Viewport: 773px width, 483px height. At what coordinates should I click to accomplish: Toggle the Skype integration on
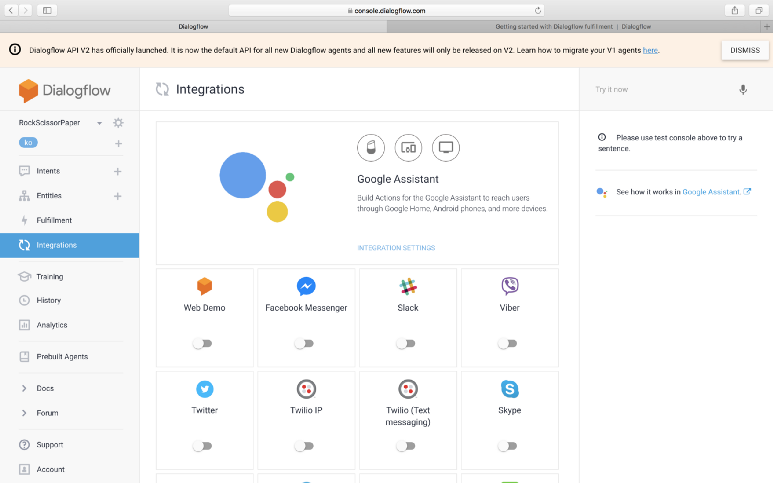pos(508,446)
